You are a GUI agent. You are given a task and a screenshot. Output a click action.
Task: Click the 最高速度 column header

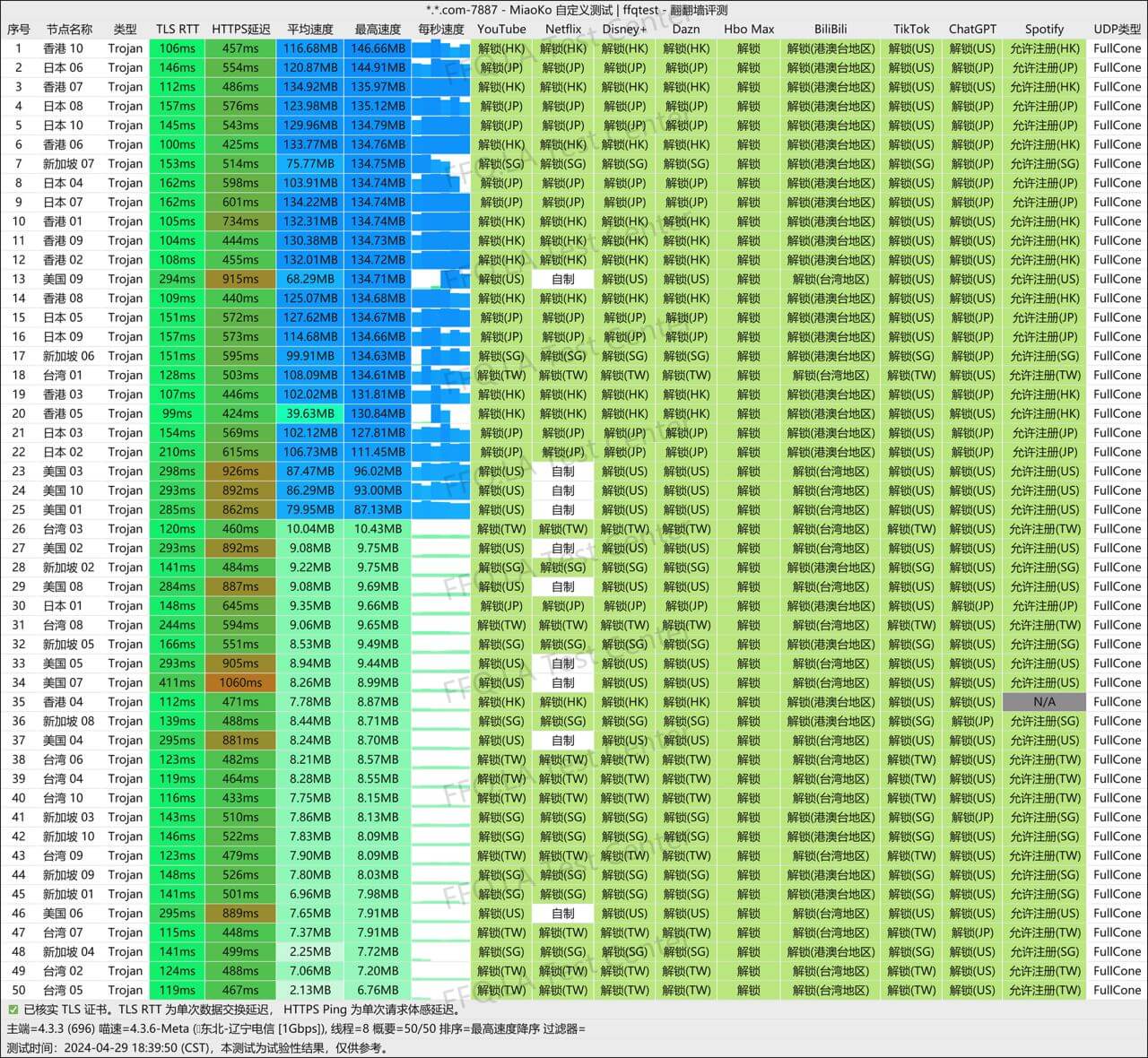point(378,29)
